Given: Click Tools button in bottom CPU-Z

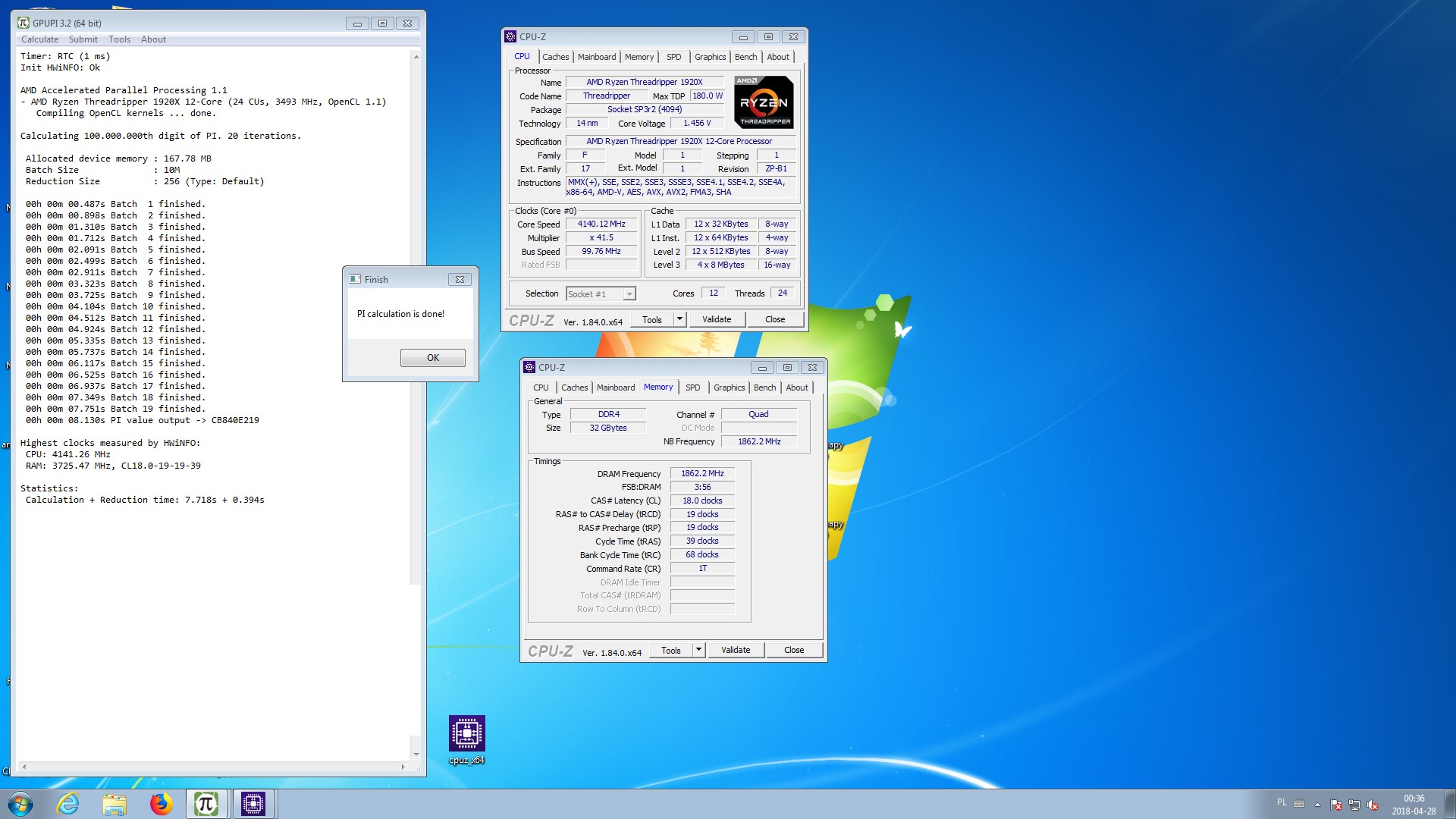Looking at the screenshot, I should (671, 651).
